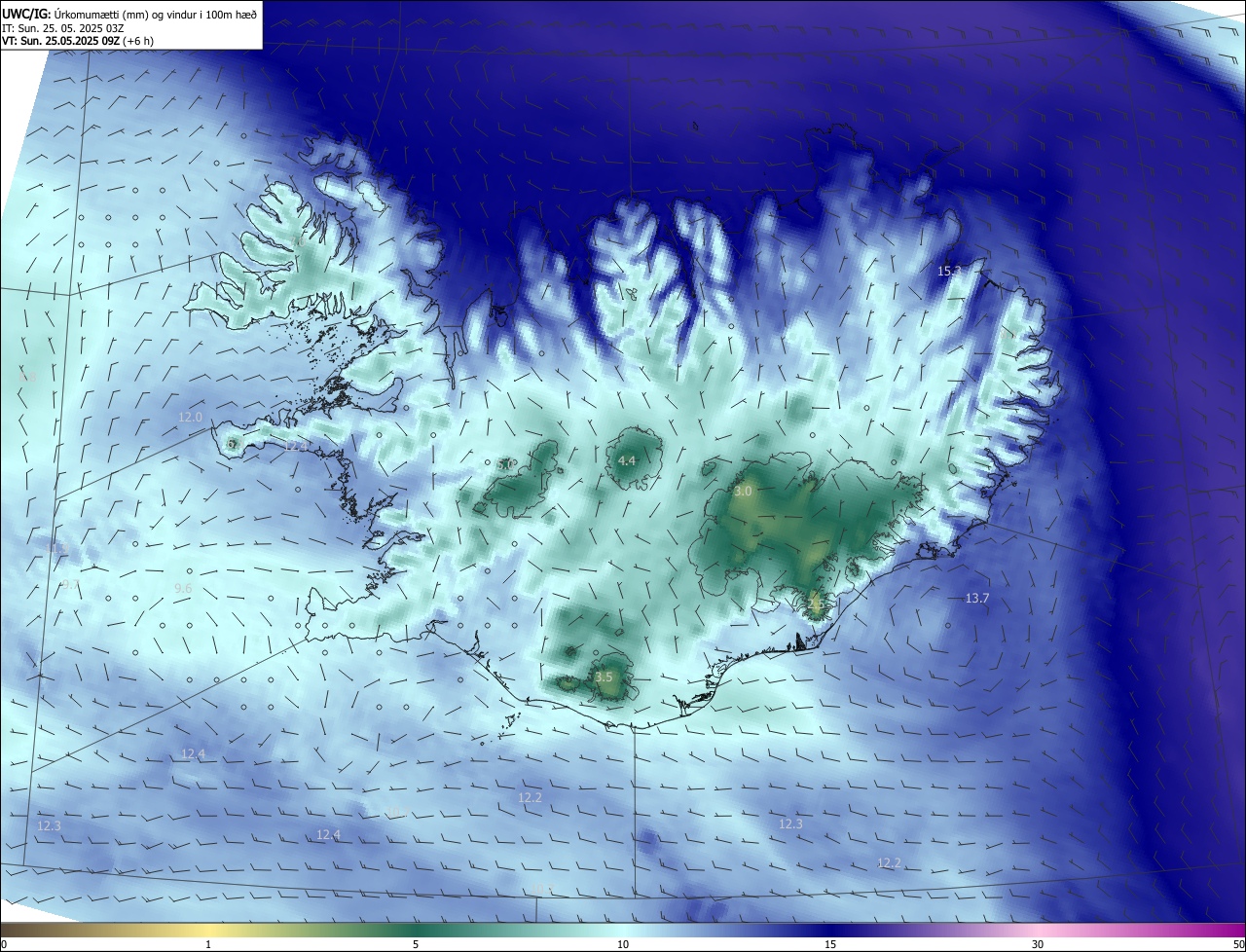Image resolution: width=1246 pixels, height=952 pixels.
Task: Click the colorbar tick label 10
Action: click(x=623, y=944)
